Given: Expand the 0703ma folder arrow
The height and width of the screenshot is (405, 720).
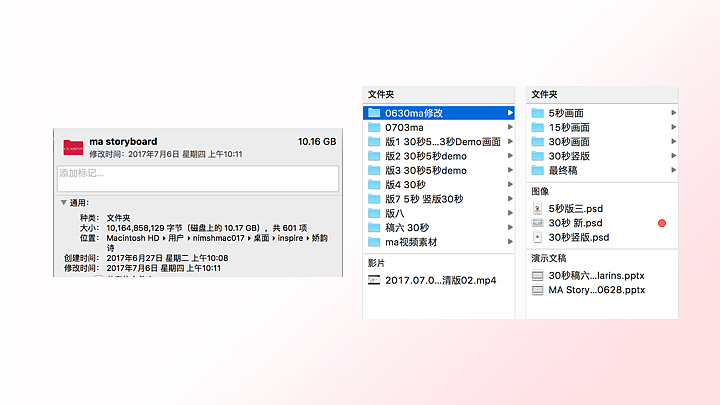Looking at the screenshot, I should click(510, 127).
